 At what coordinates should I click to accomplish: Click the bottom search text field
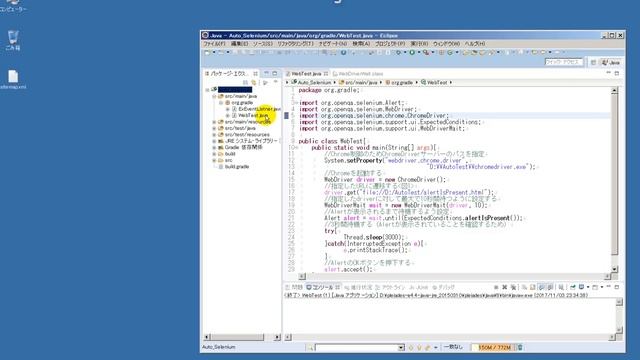click(x=356, y=348)
